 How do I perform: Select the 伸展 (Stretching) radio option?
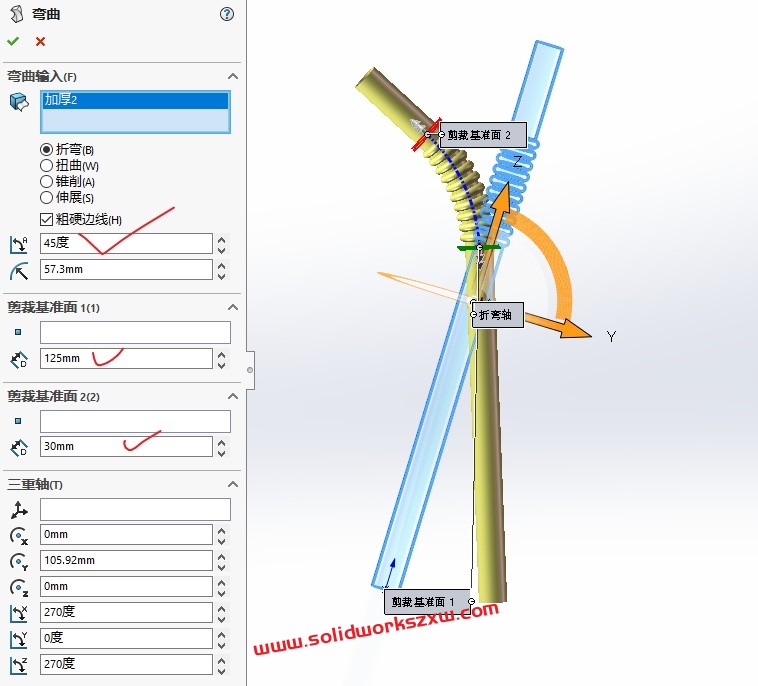(46, 197)
